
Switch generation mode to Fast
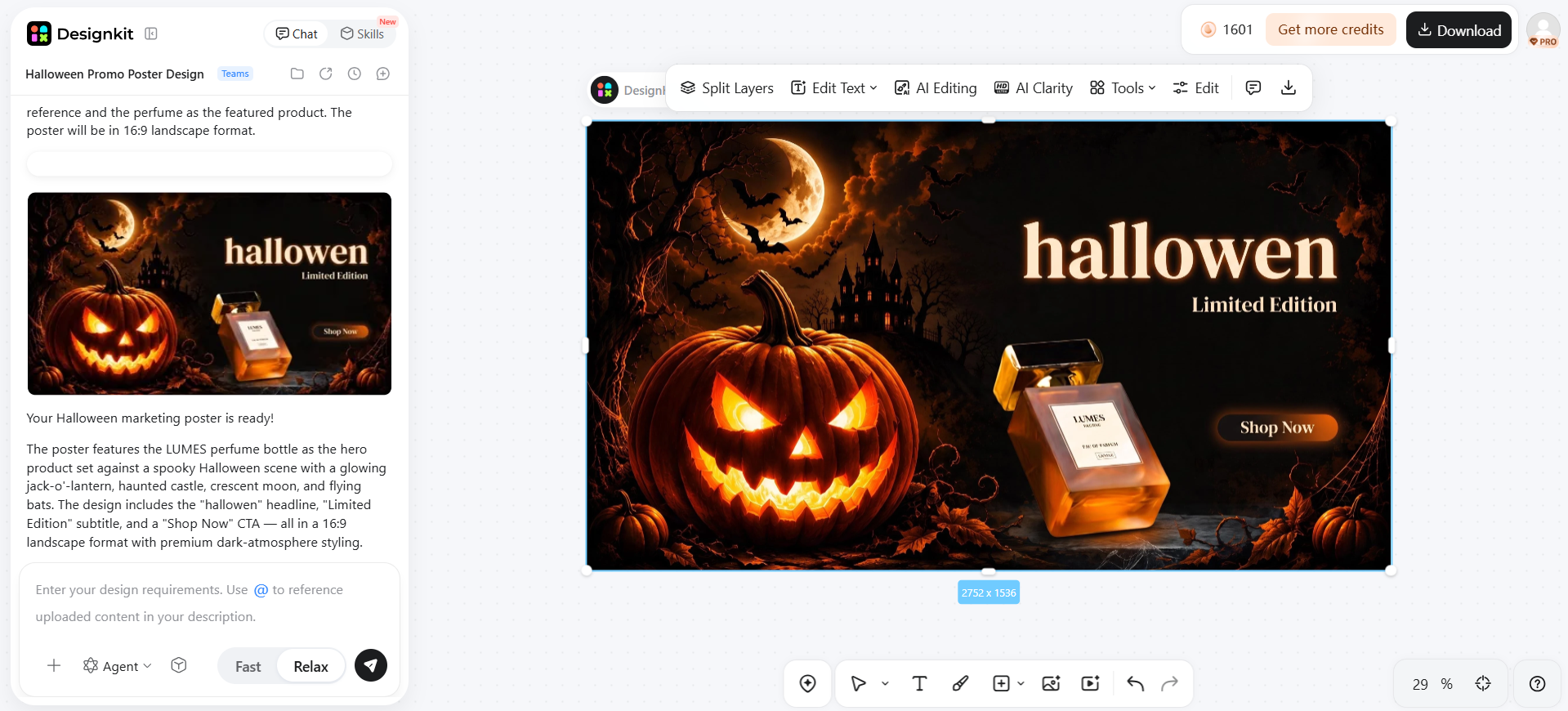coord(248,666)
